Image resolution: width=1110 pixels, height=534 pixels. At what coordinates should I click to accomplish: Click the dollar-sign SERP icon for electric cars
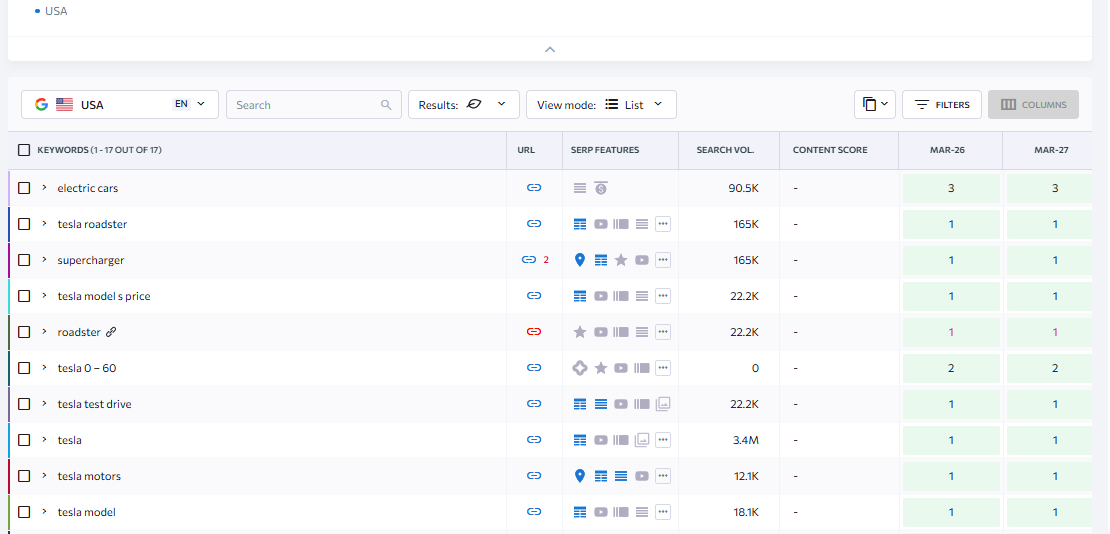601,188
